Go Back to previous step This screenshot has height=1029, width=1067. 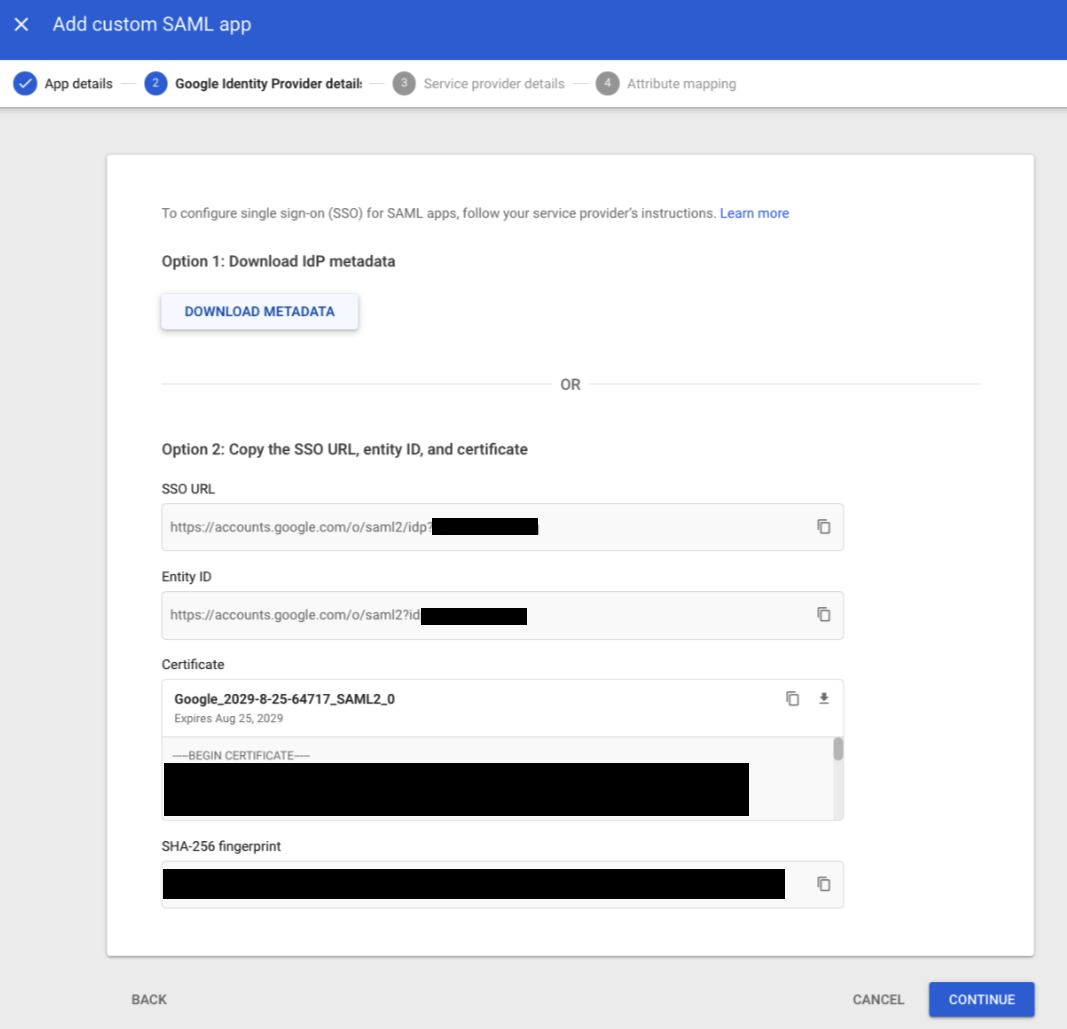point(149,999)
